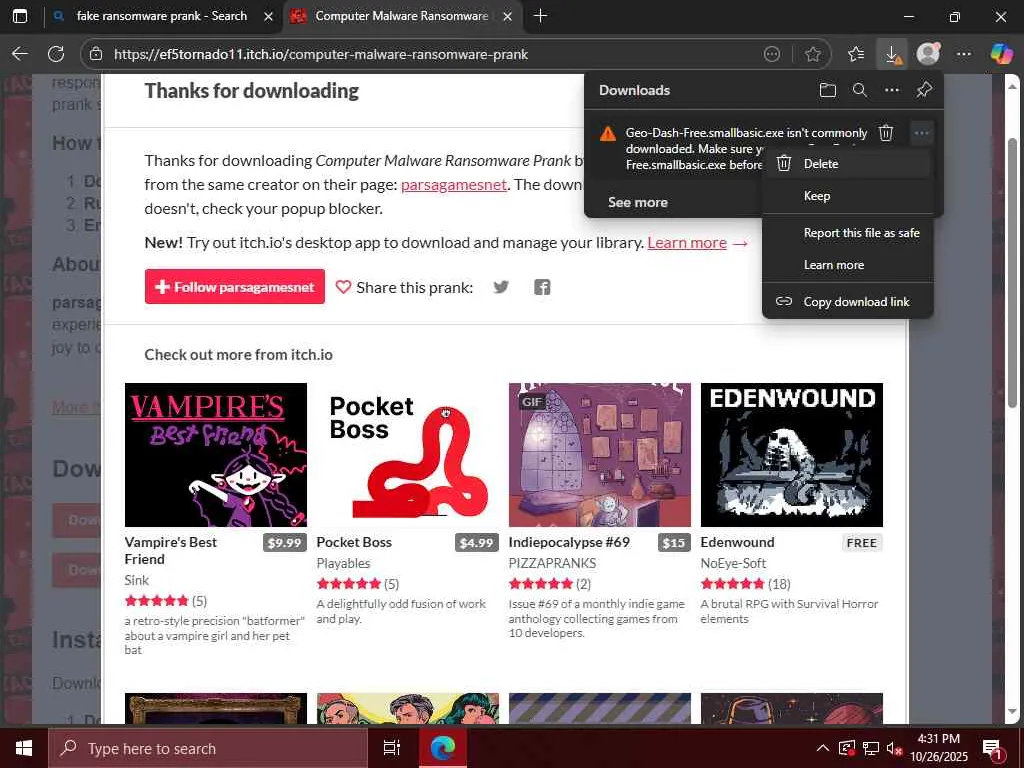Delete Geo-Dash-Free download via trash icon

[x=886, y=133]
